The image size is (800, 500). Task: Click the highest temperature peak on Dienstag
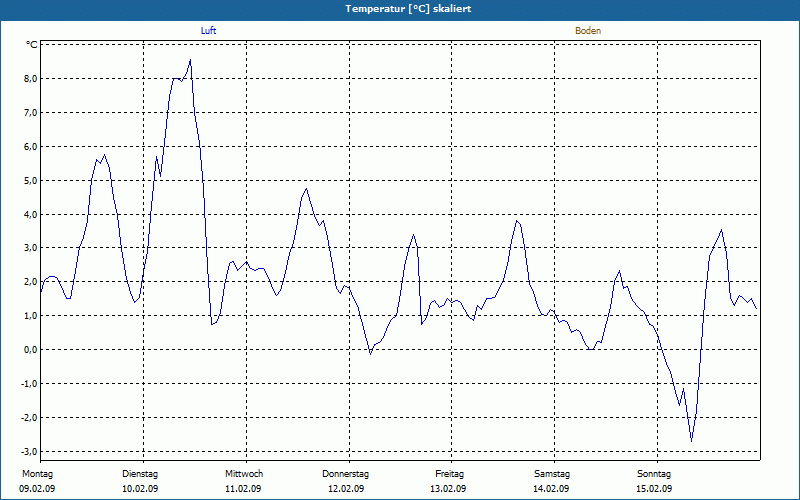(x=190, y=60)
